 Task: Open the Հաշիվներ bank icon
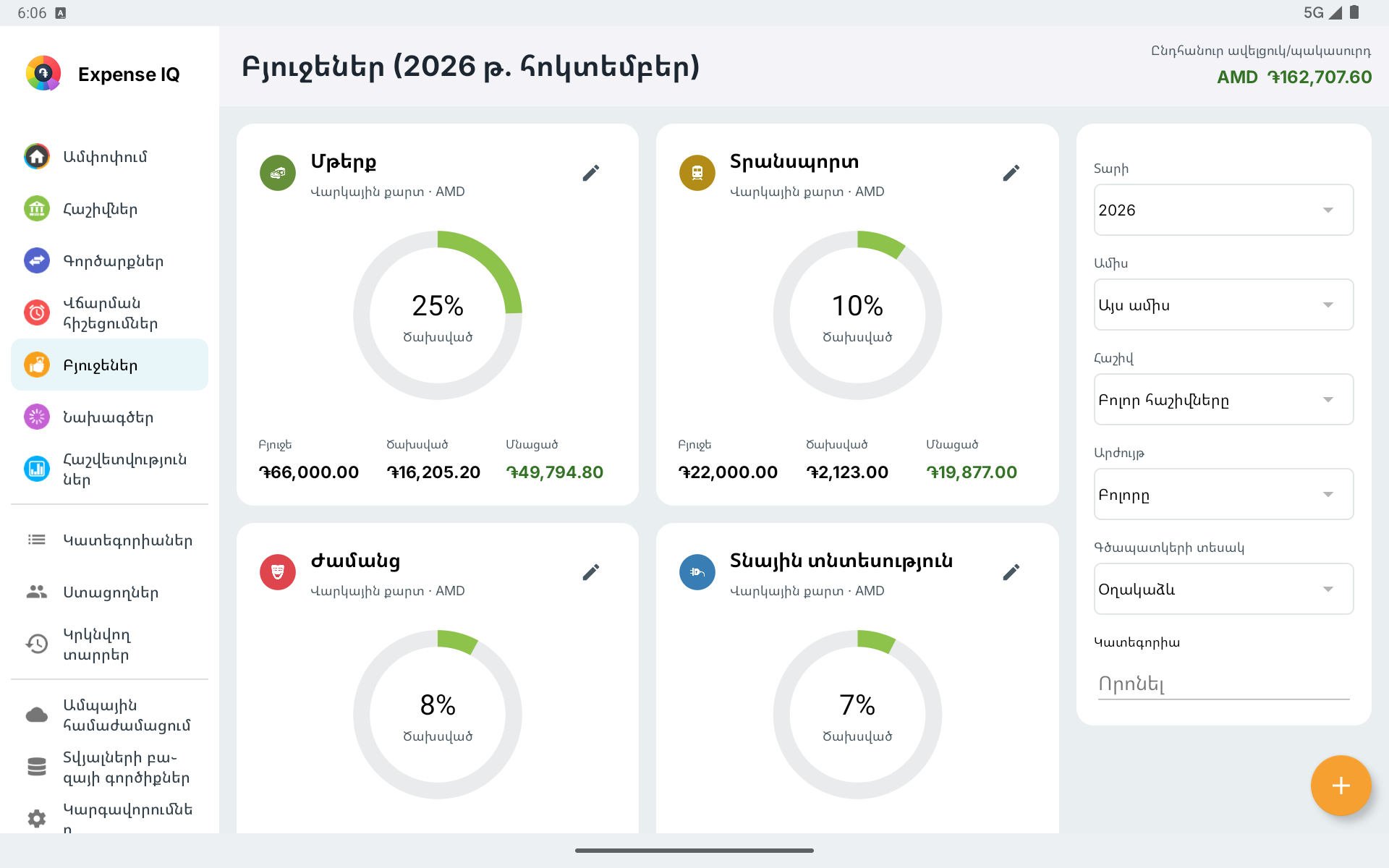click(x=37, y=208)
